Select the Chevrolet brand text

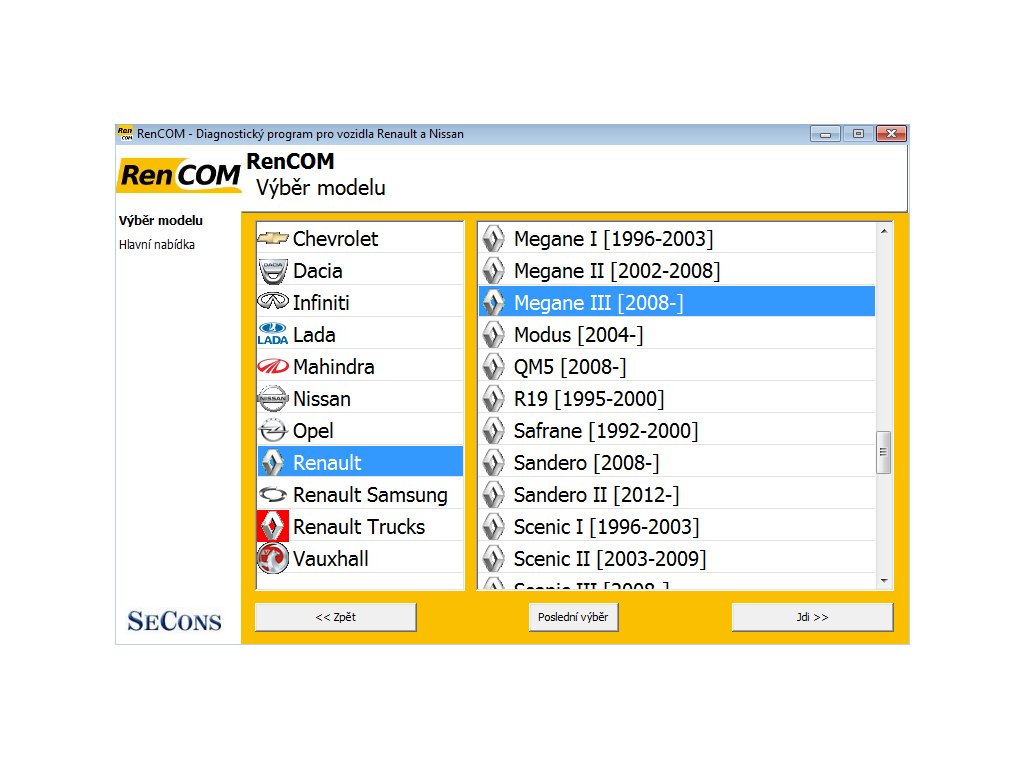[x=336, y=238]
